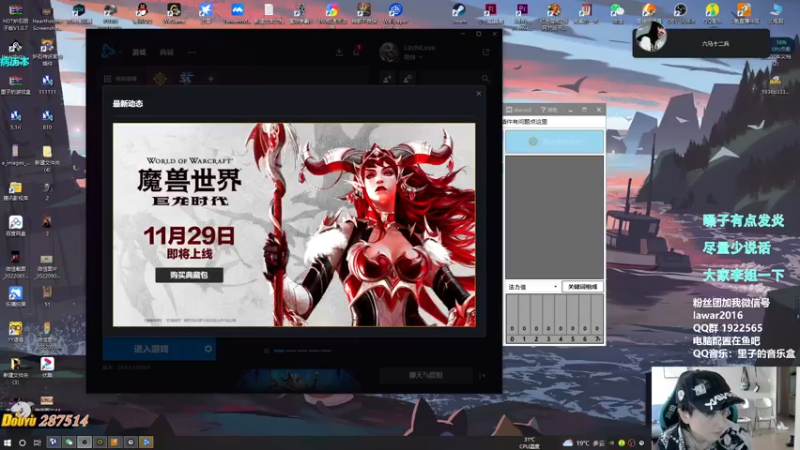The image size is (800, 450).
Task: Open the QQ penguin desktop shortcut
Action: pos(142,13)
